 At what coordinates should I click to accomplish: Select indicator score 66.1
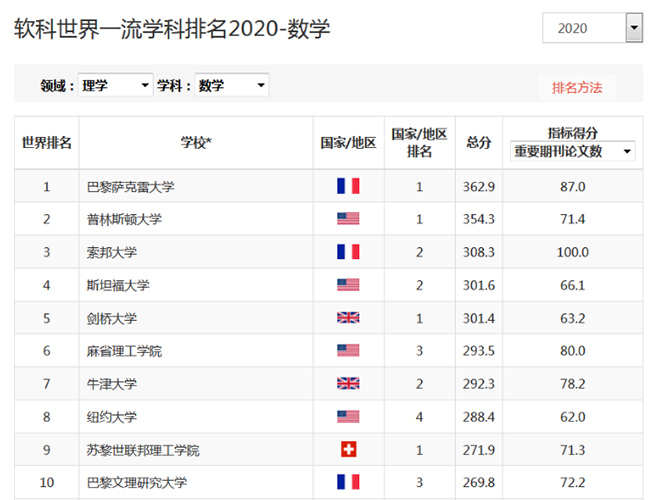click(572, 285)
